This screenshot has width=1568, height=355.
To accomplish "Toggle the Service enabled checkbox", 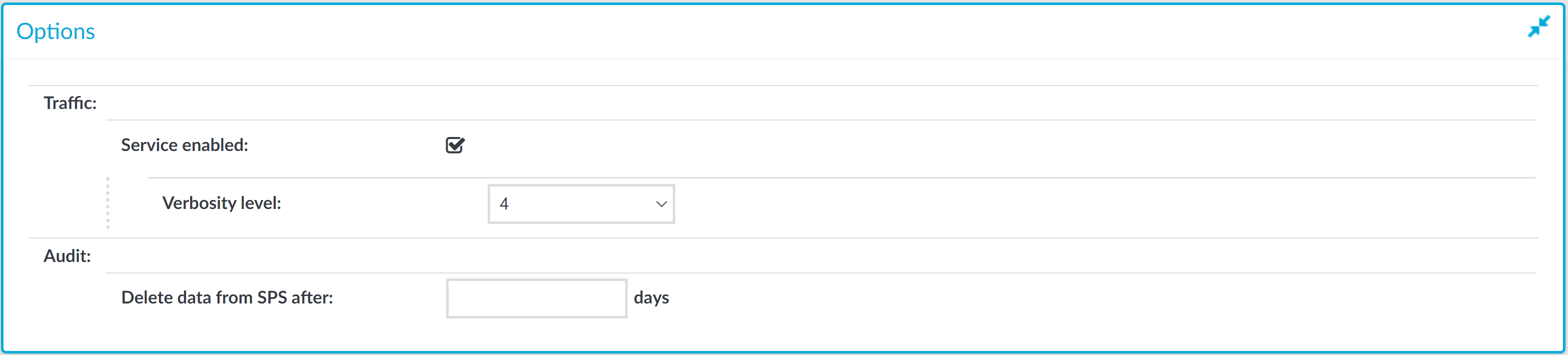I will click(455, 145).
